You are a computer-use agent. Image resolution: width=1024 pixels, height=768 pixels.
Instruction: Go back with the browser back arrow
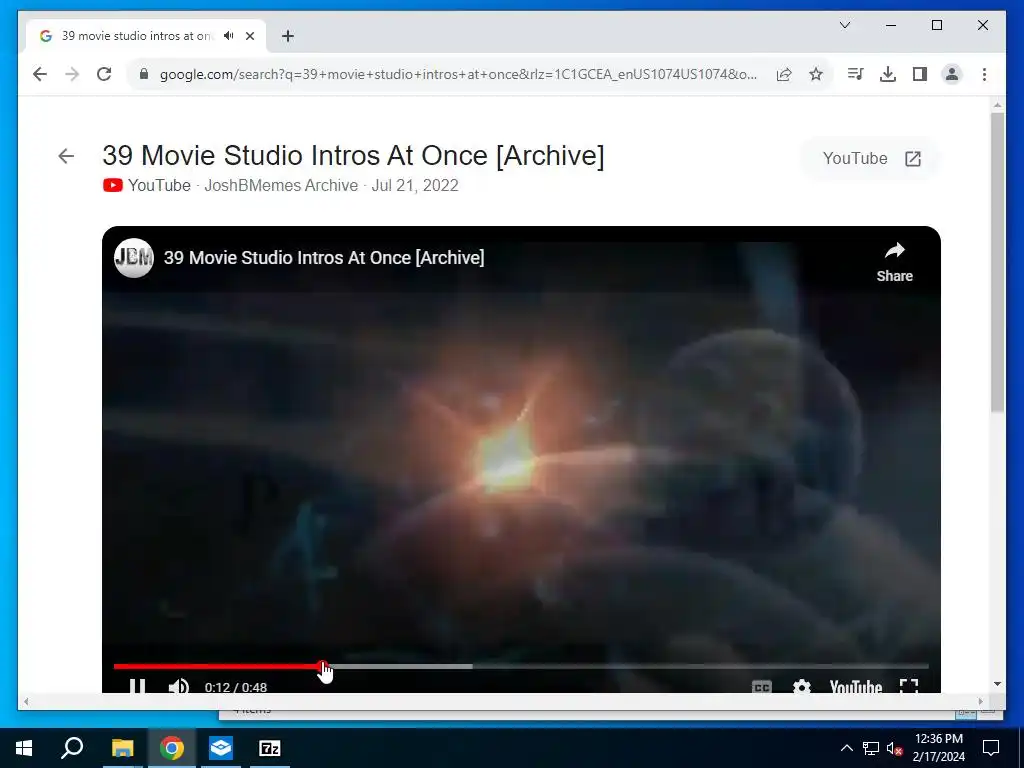[40, 74]
